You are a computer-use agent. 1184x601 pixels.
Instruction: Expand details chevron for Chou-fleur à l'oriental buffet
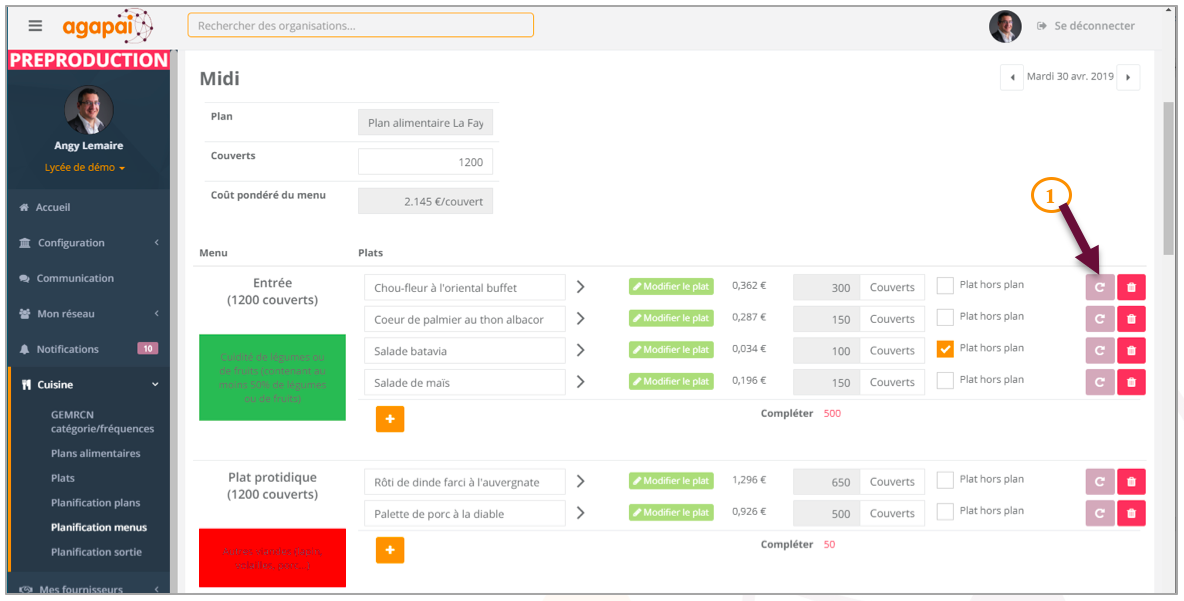click(x=581, y=287)
